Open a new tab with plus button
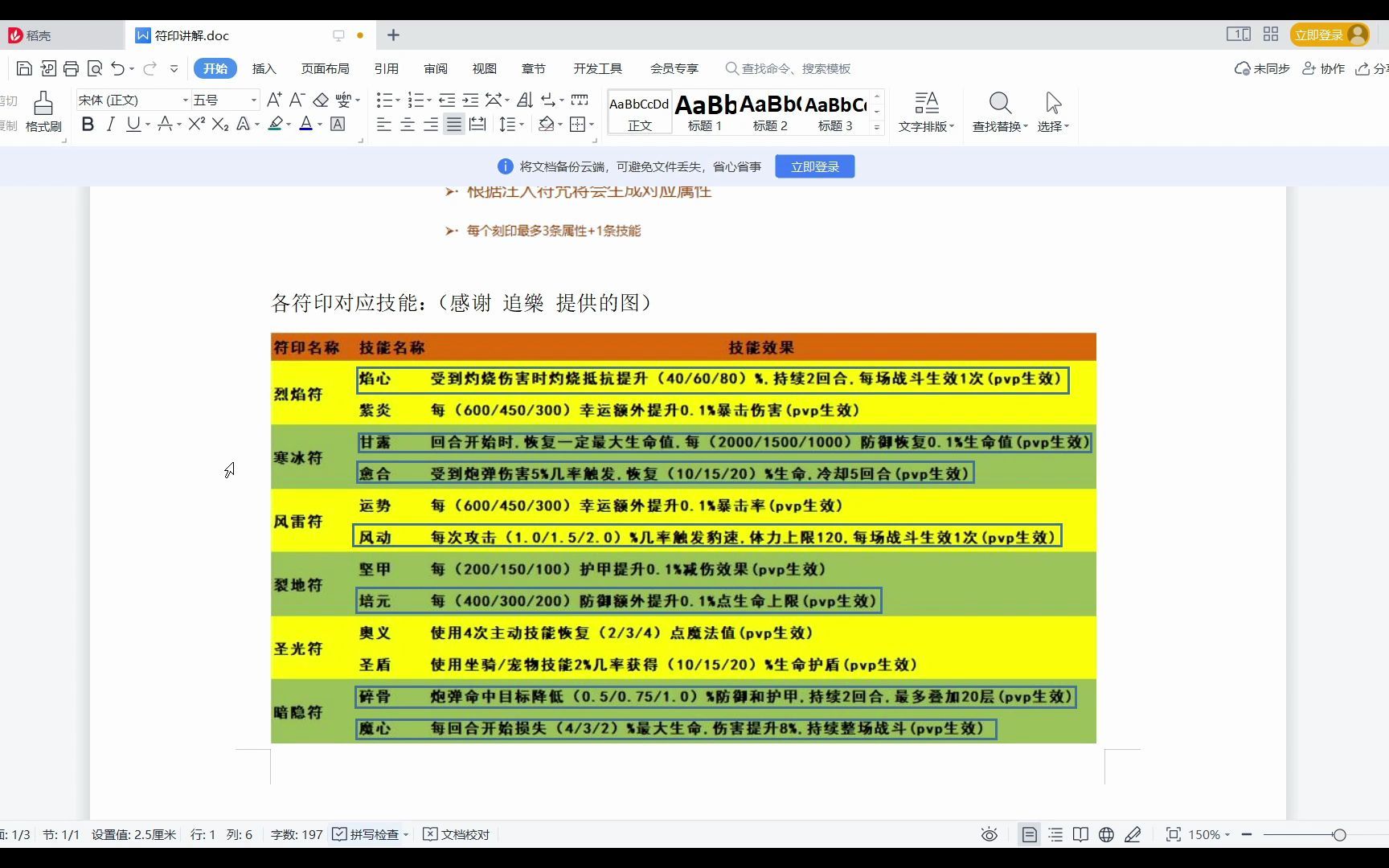This screenshot has width=1389, height=868. pyautogui.click(x=393, y=35)
